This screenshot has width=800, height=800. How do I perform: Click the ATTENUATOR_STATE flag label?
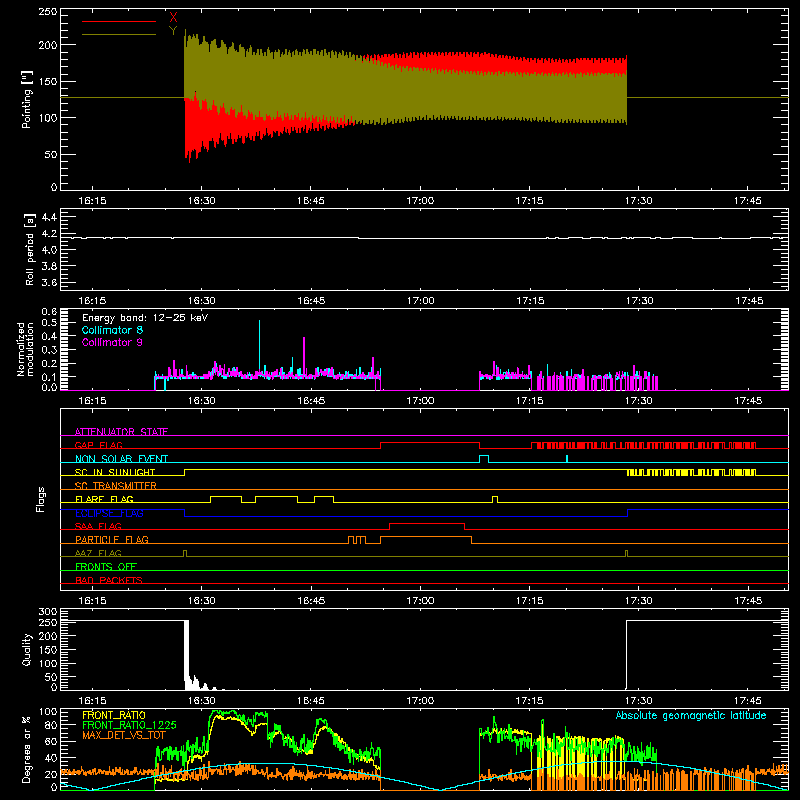click(x=121, y=432)
